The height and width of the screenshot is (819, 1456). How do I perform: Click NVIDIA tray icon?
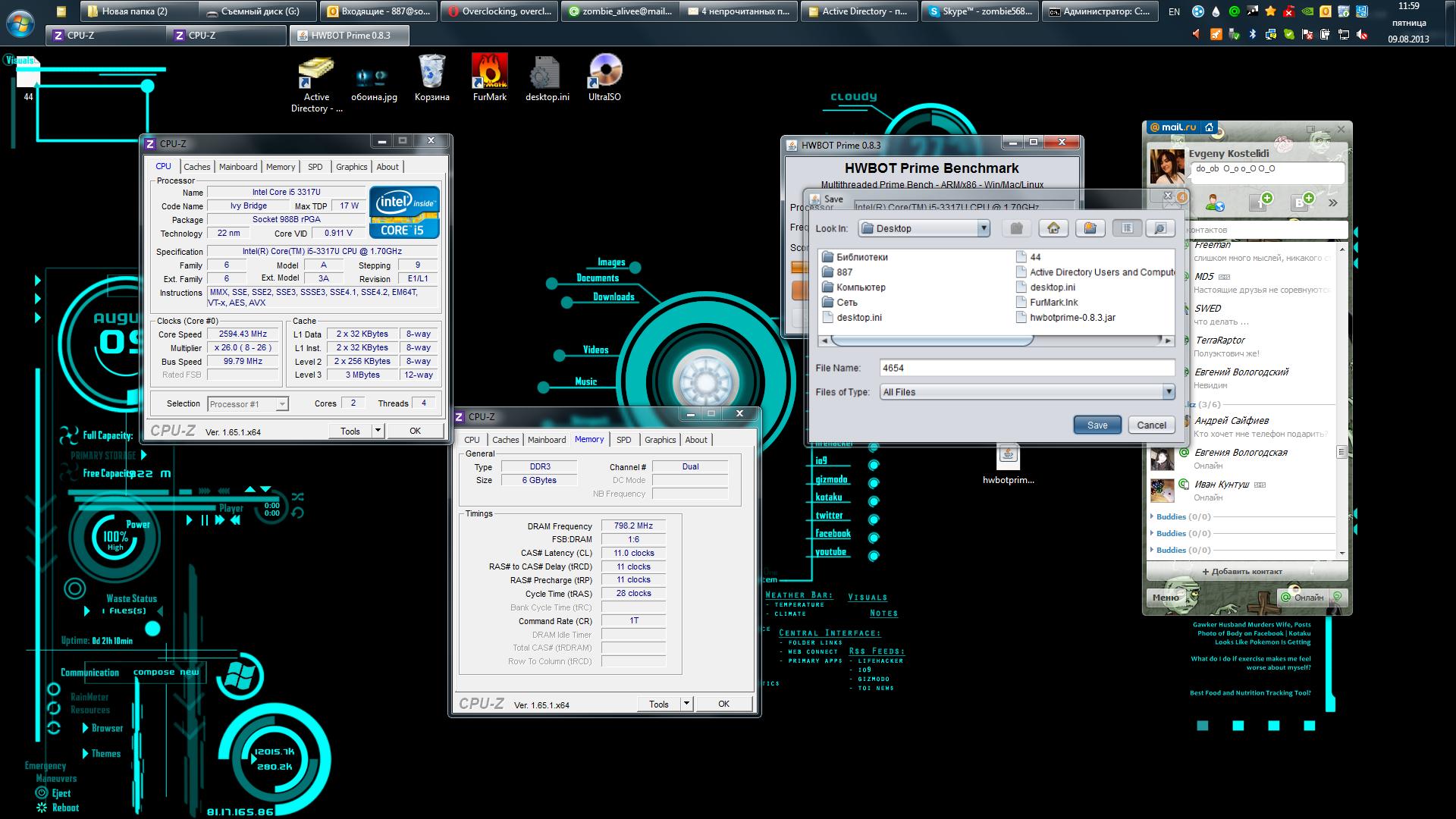coord(1307,11)
